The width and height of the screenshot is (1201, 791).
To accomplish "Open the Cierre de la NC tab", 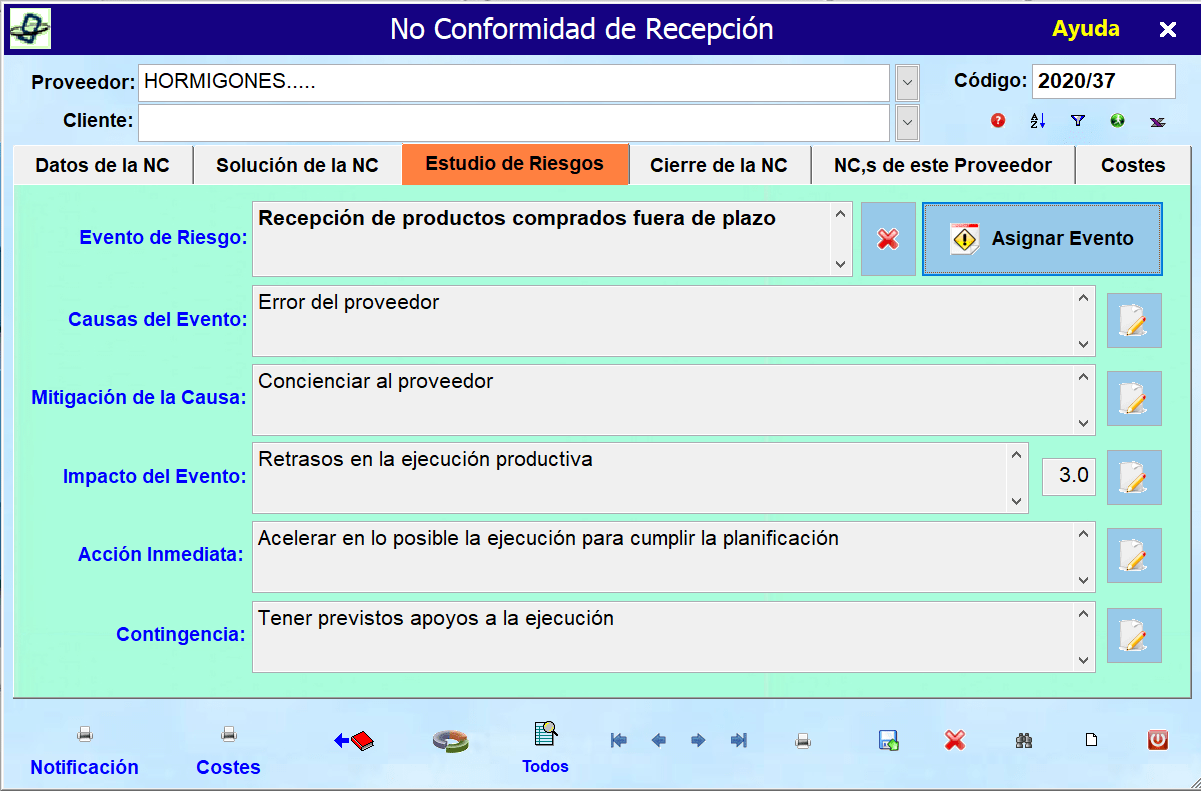I will pyautogui.click(x=718, y=165).
